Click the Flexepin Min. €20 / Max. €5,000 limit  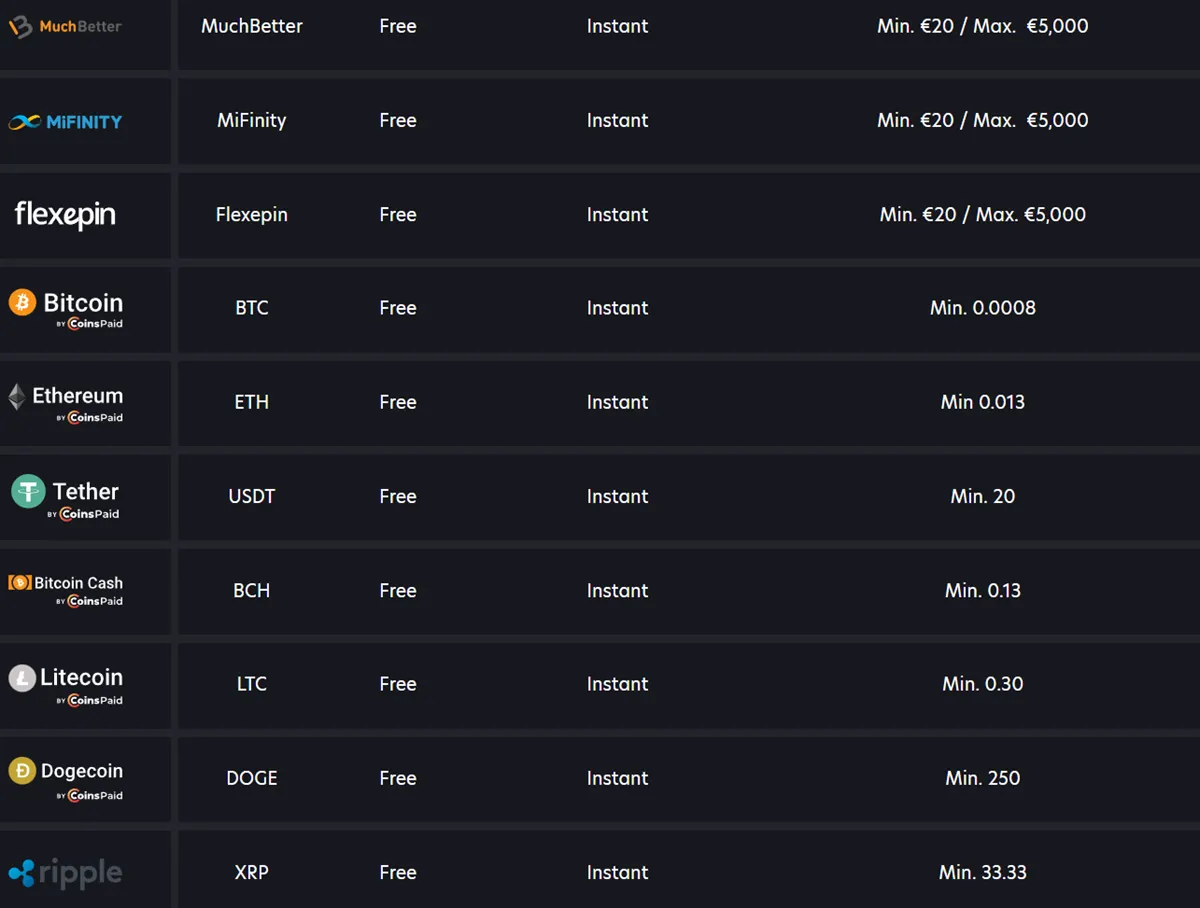coord(983,214)
